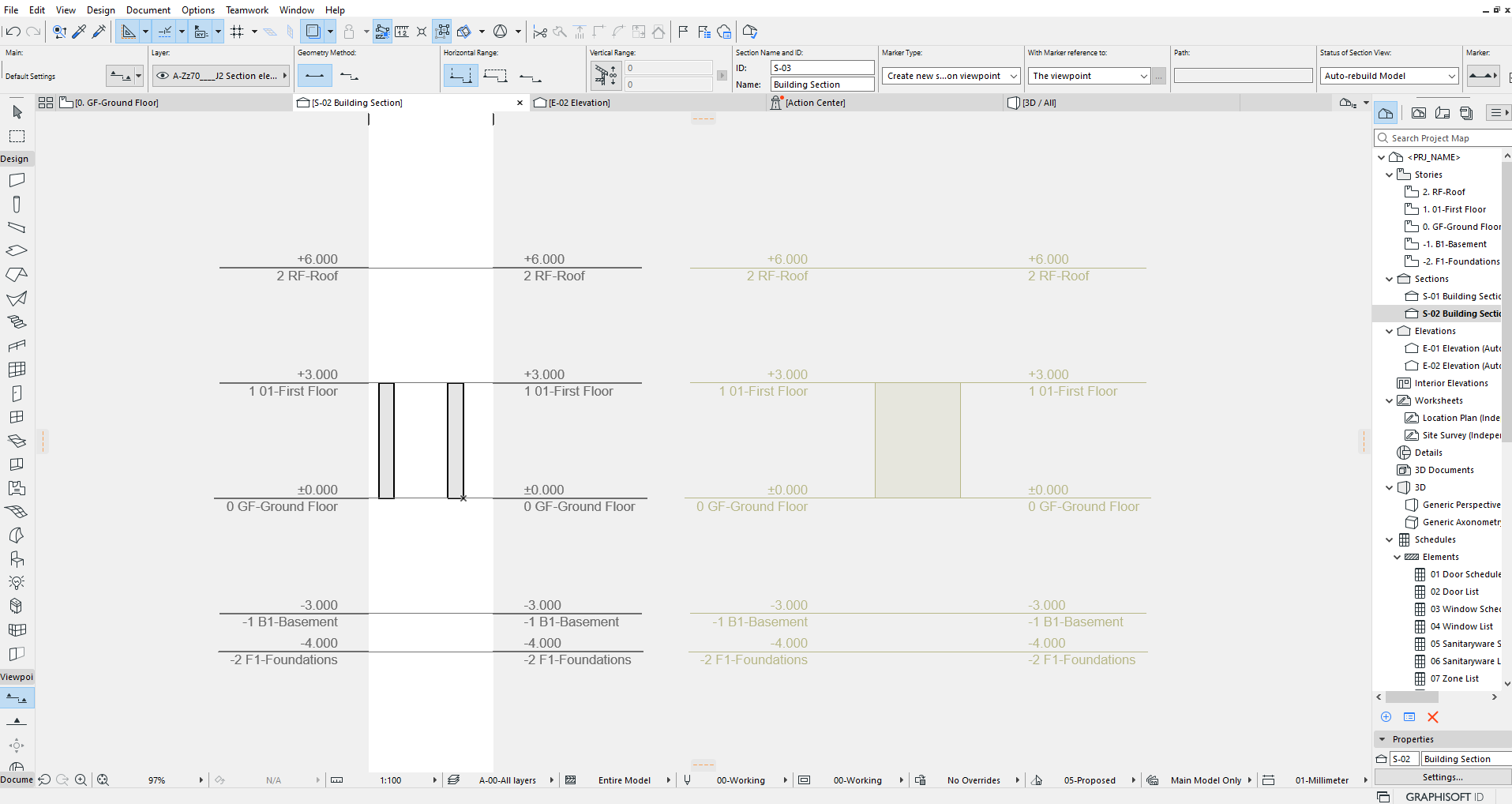Select the Marquee tool in the toolbox

17,135
